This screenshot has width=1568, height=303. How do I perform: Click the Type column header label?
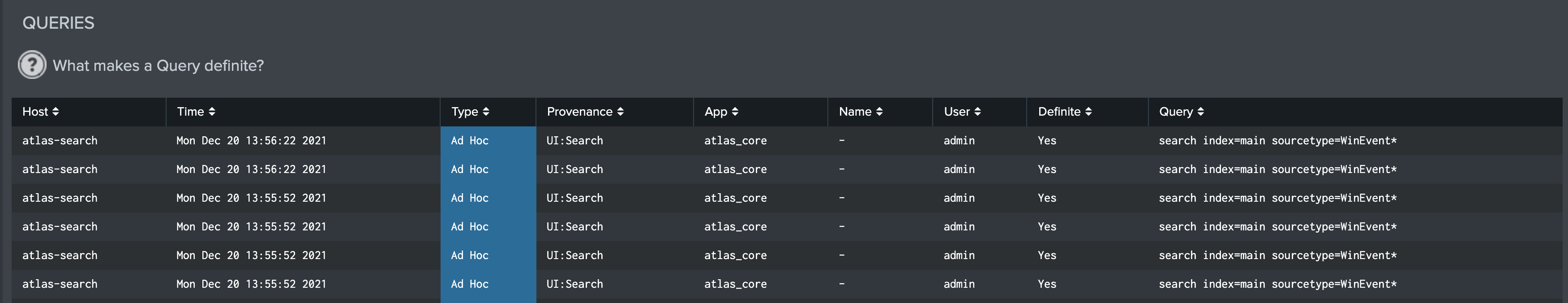[x=465, y=112]
